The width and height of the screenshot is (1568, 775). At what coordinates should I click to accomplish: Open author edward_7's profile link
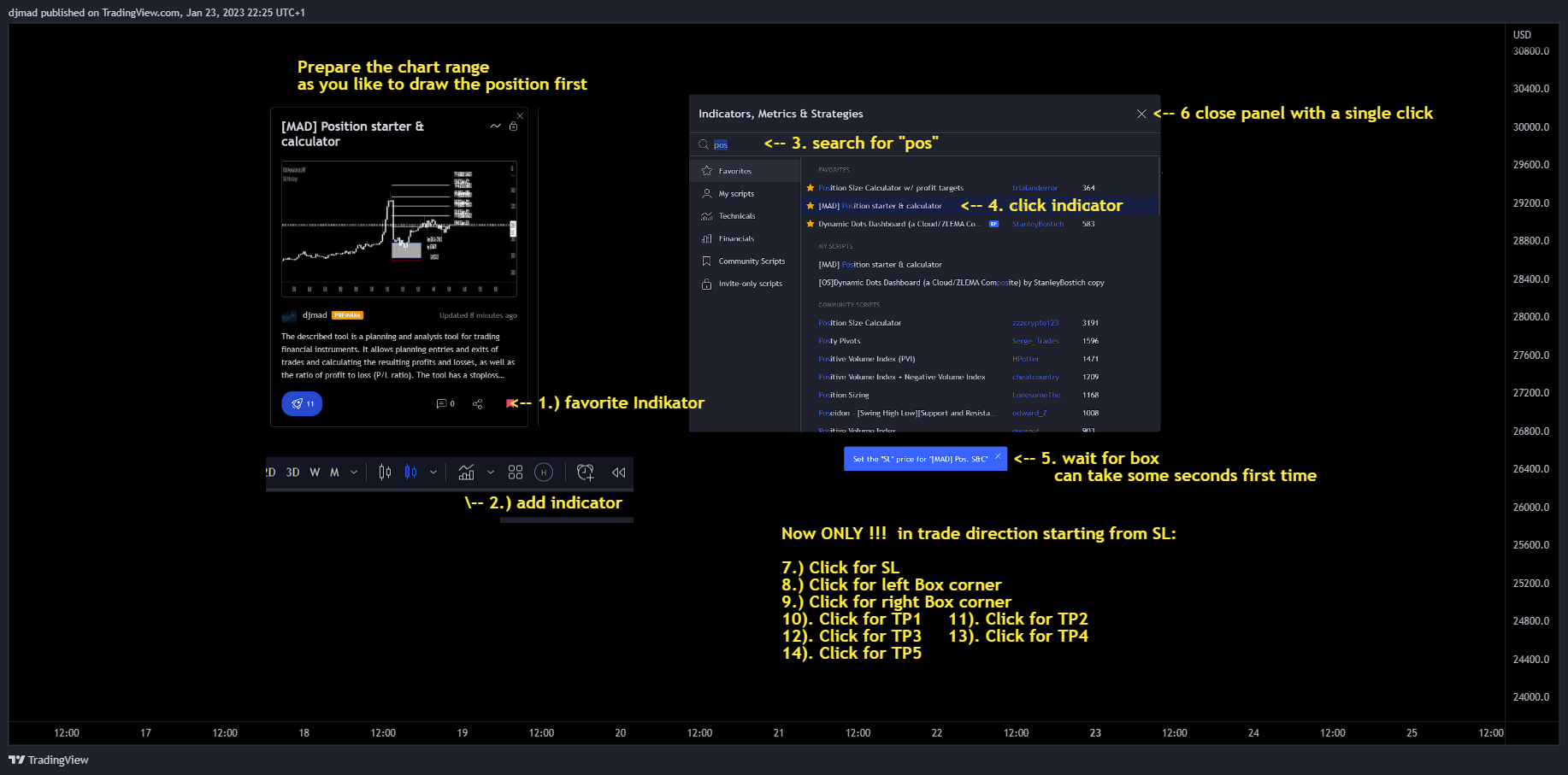click(1029, 413)
